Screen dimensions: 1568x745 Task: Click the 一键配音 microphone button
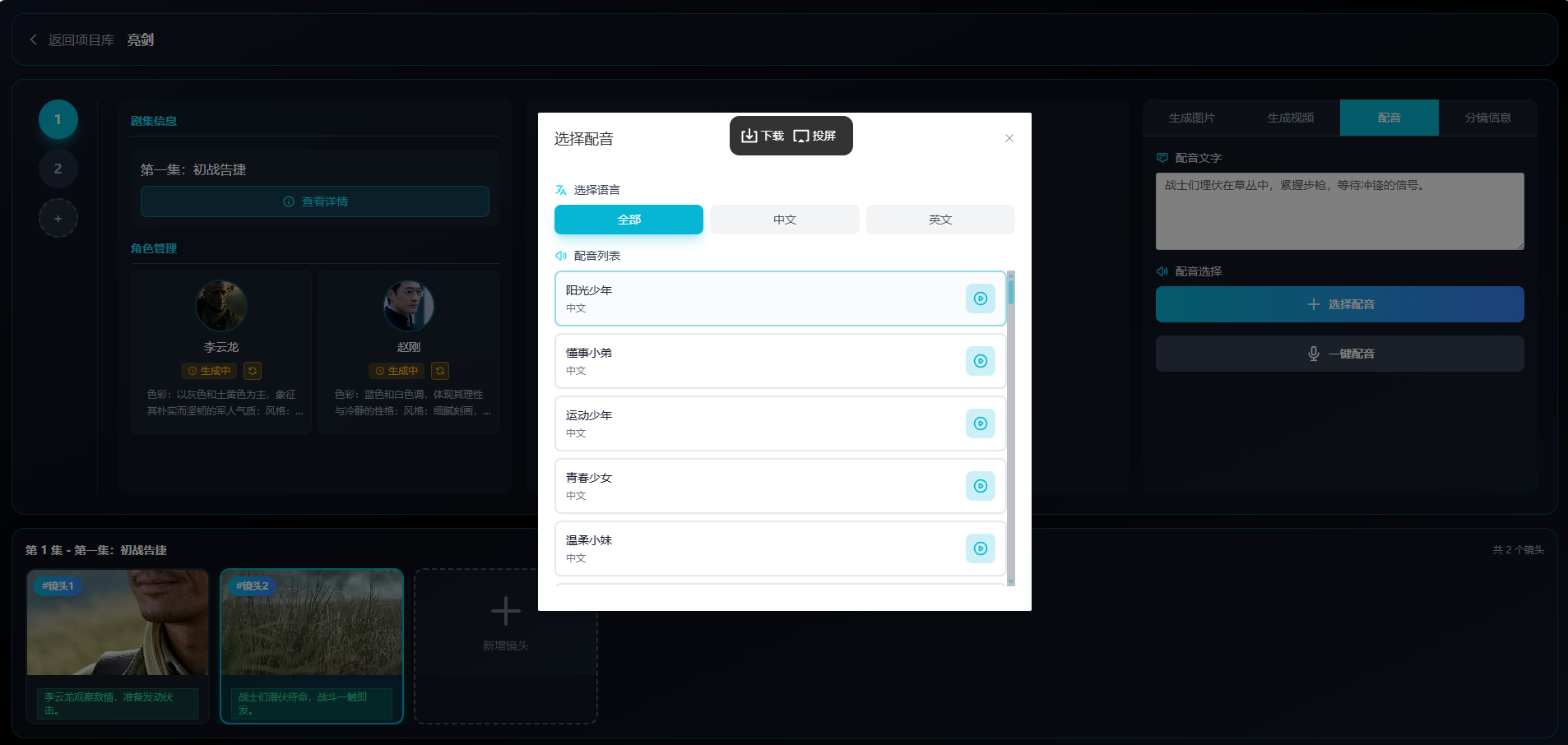tap(1339, 354)
